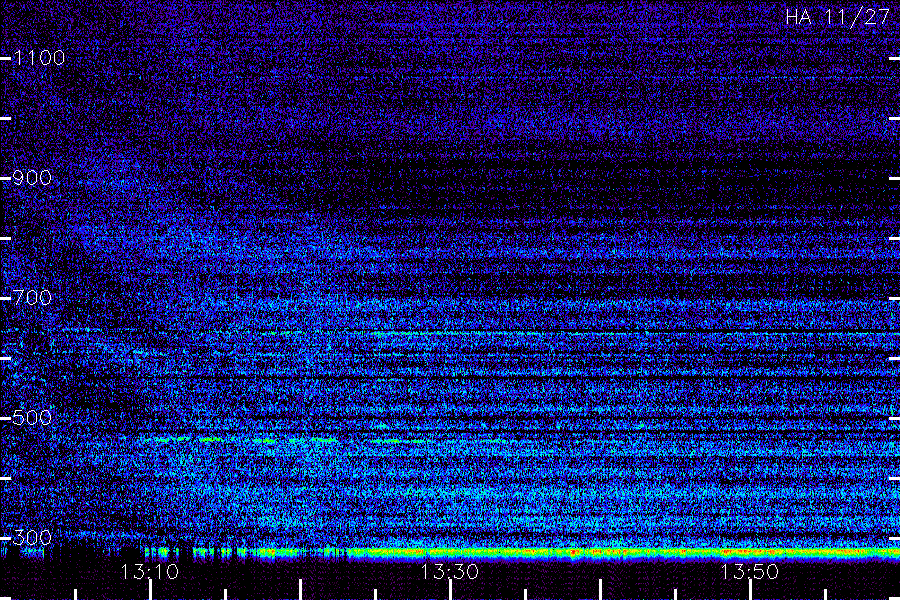Click the 300 frequency axis label
The height and width of the screenshot is (600, 900).
coord(32,538)
